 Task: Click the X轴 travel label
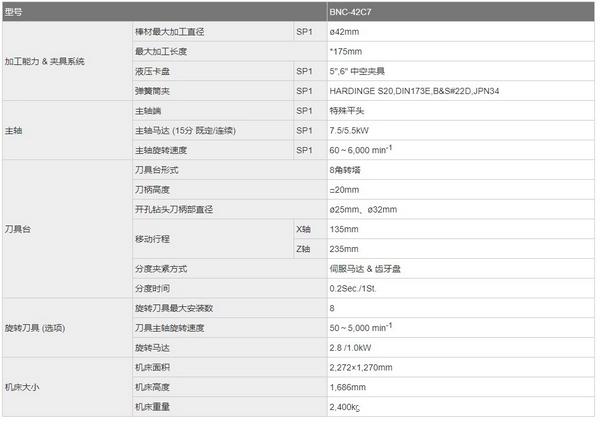pyautogui.click(x=304, y=229)
